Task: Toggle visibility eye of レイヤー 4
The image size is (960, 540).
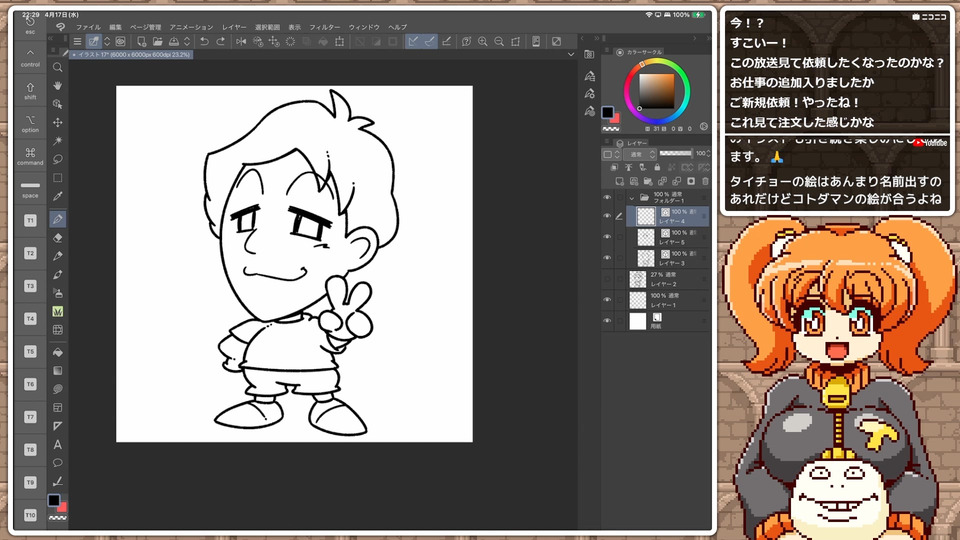Action: pos(607,216)
